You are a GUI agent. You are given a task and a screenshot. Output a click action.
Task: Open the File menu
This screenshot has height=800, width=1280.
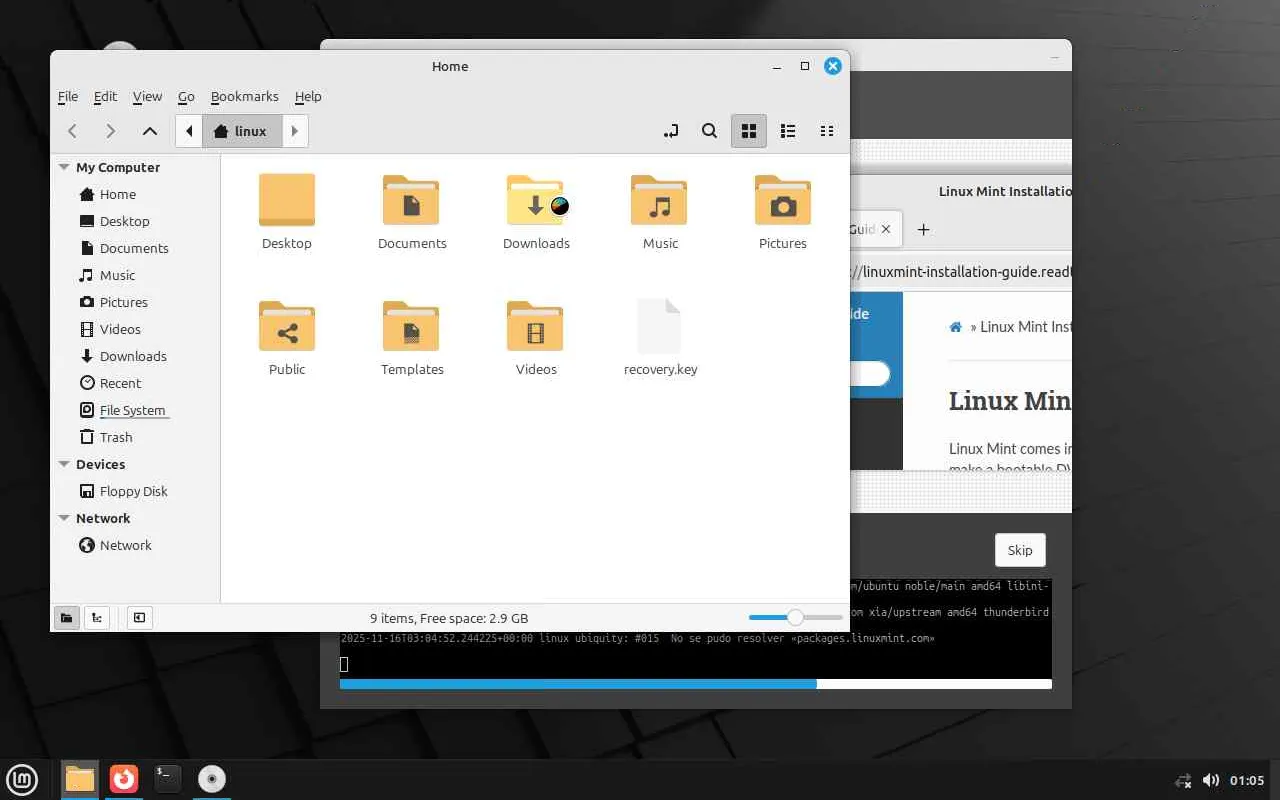tap(68, 96)
